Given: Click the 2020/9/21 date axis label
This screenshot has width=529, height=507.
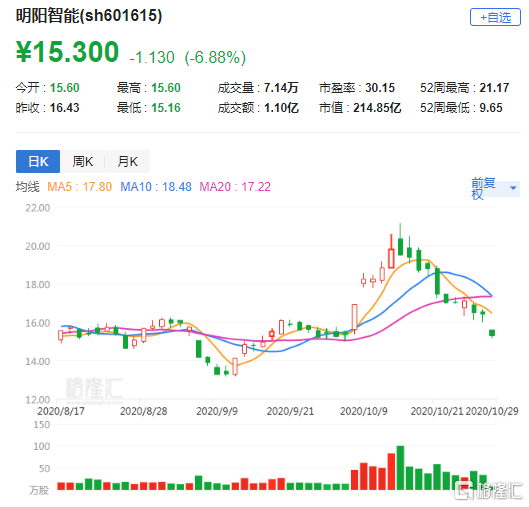Looking at the screenshot, I should [x=290, y=411].
